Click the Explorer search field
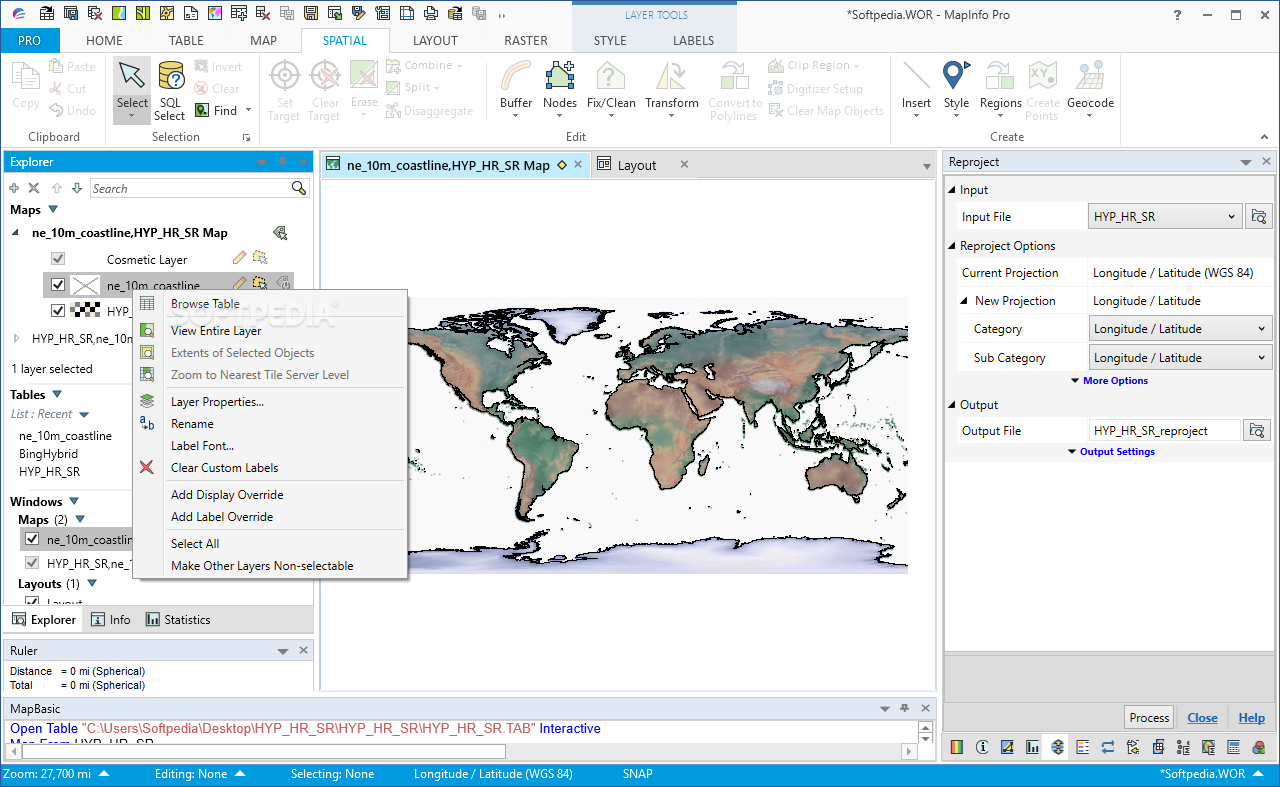 click(190, 188)
